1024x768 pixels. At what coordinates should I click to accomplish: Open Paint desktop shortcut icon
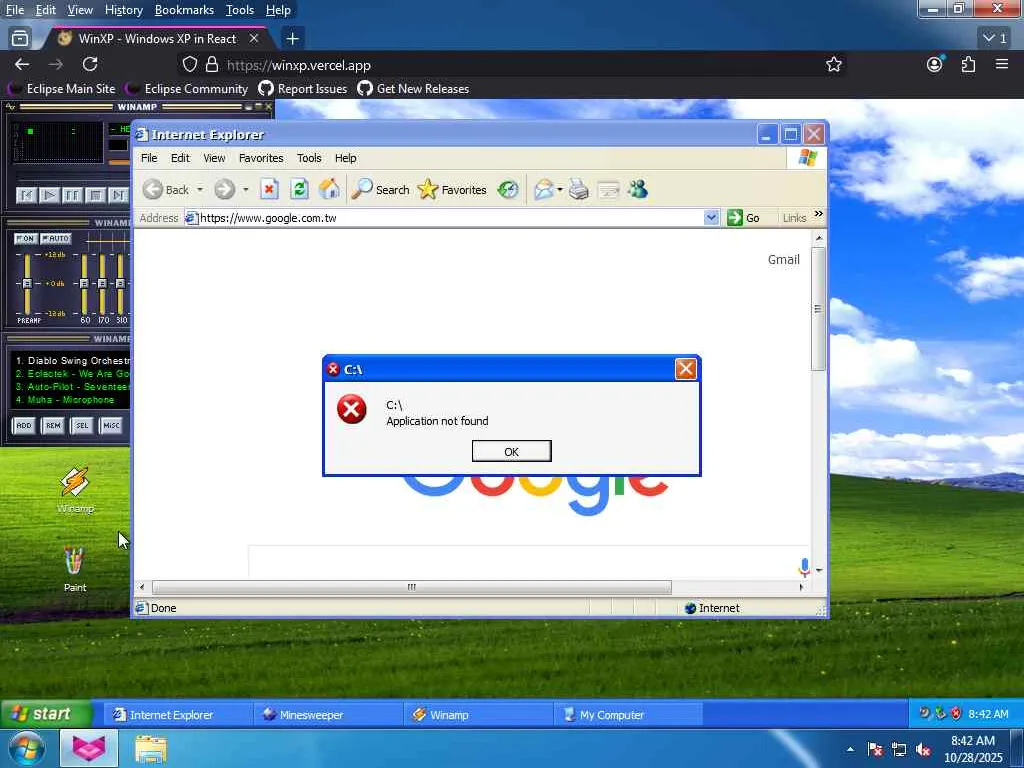[x=74, y=561]
